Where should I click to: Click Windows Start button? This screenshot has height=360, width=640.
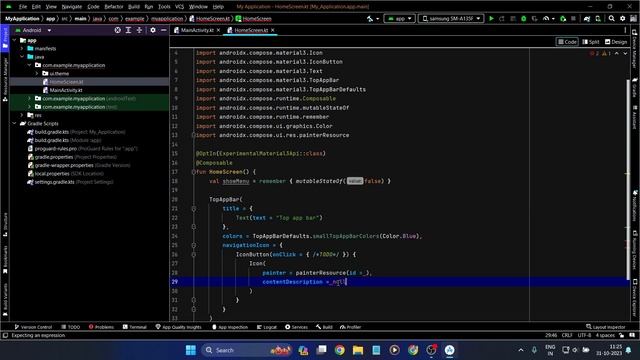[191, 350]
